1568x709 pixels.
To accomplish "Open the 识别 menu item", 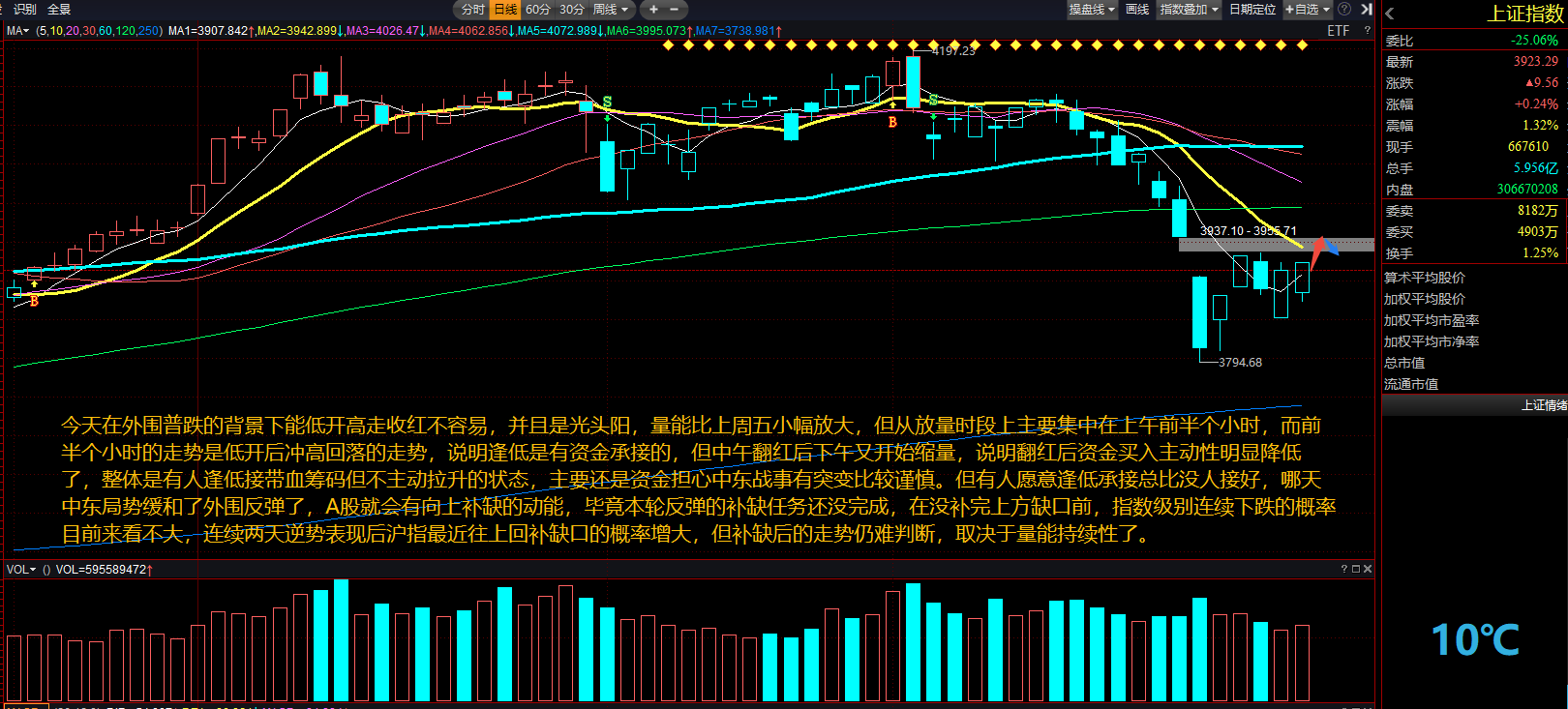I will [x=25, y=10].
